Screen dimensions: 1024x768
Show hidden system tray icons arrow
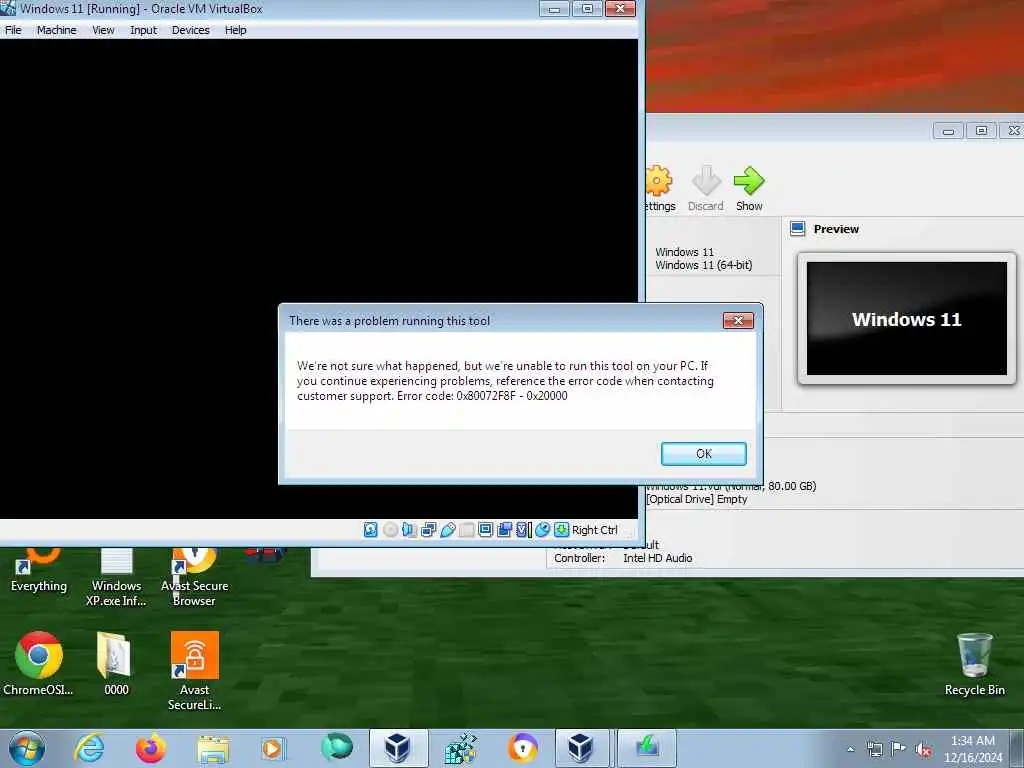(850, 749)
